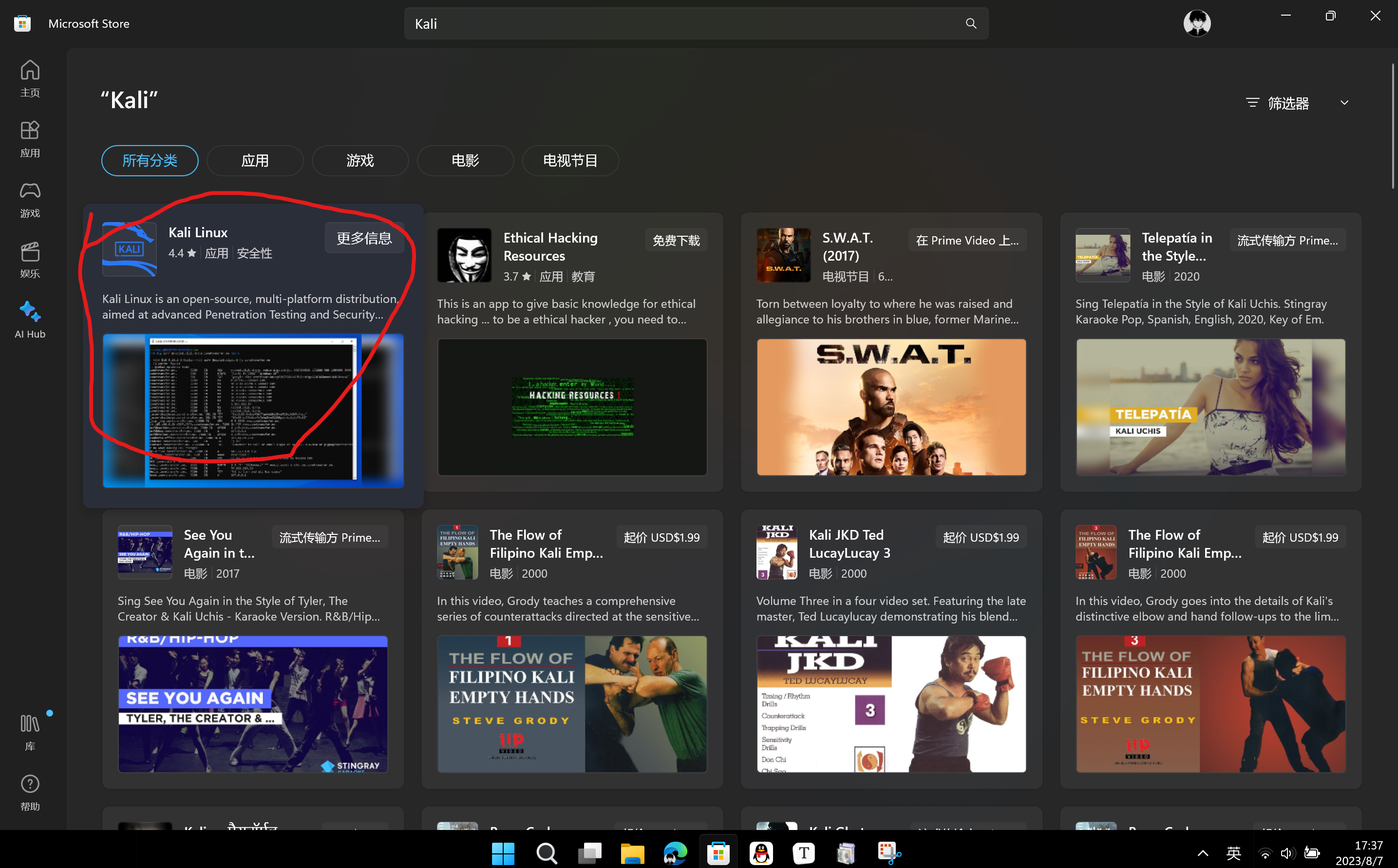
Task: Open AI Hub from sidebar
Action: pos(30,320)
